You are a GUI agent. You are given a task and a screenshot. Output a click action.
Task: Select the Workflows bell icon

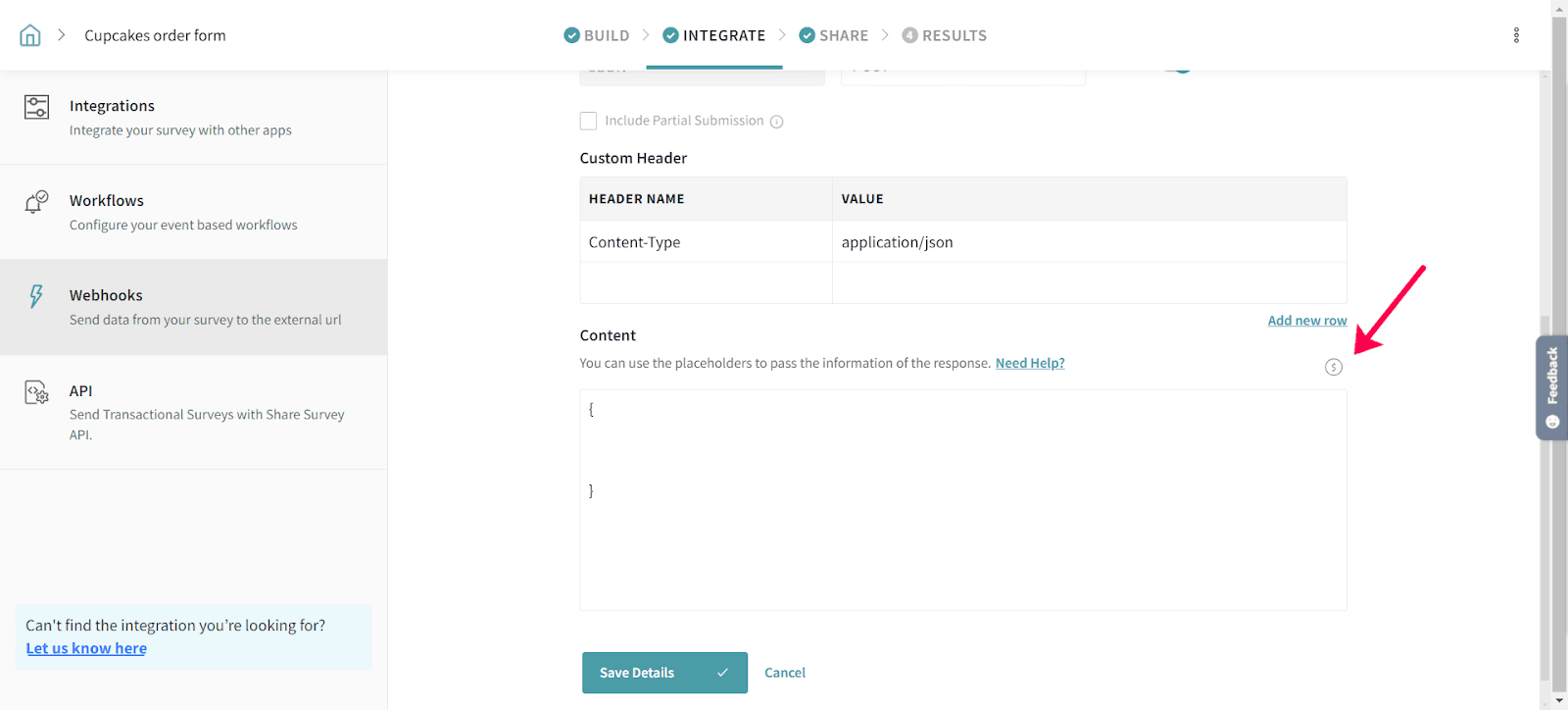(36, 202)
